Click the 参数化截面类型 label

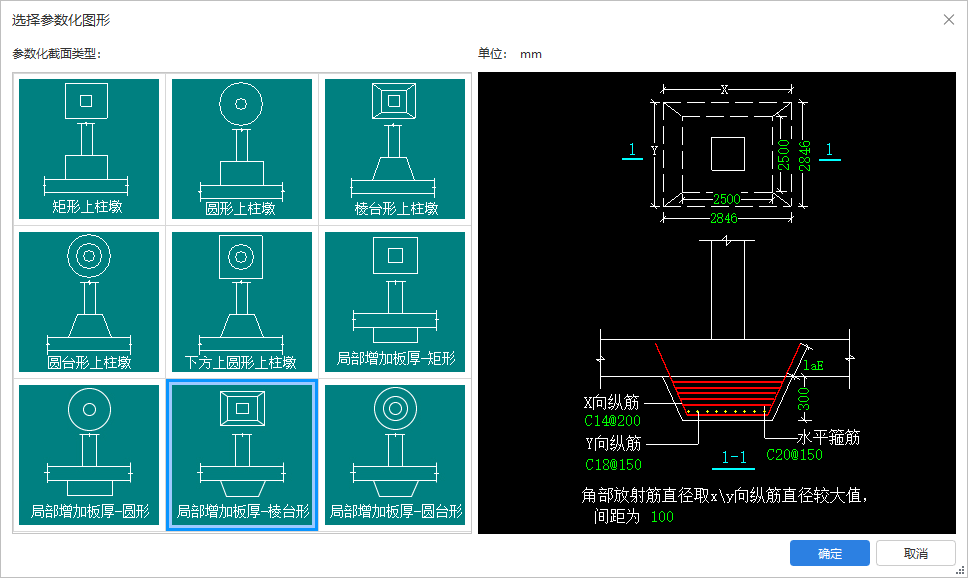(56, 54)
